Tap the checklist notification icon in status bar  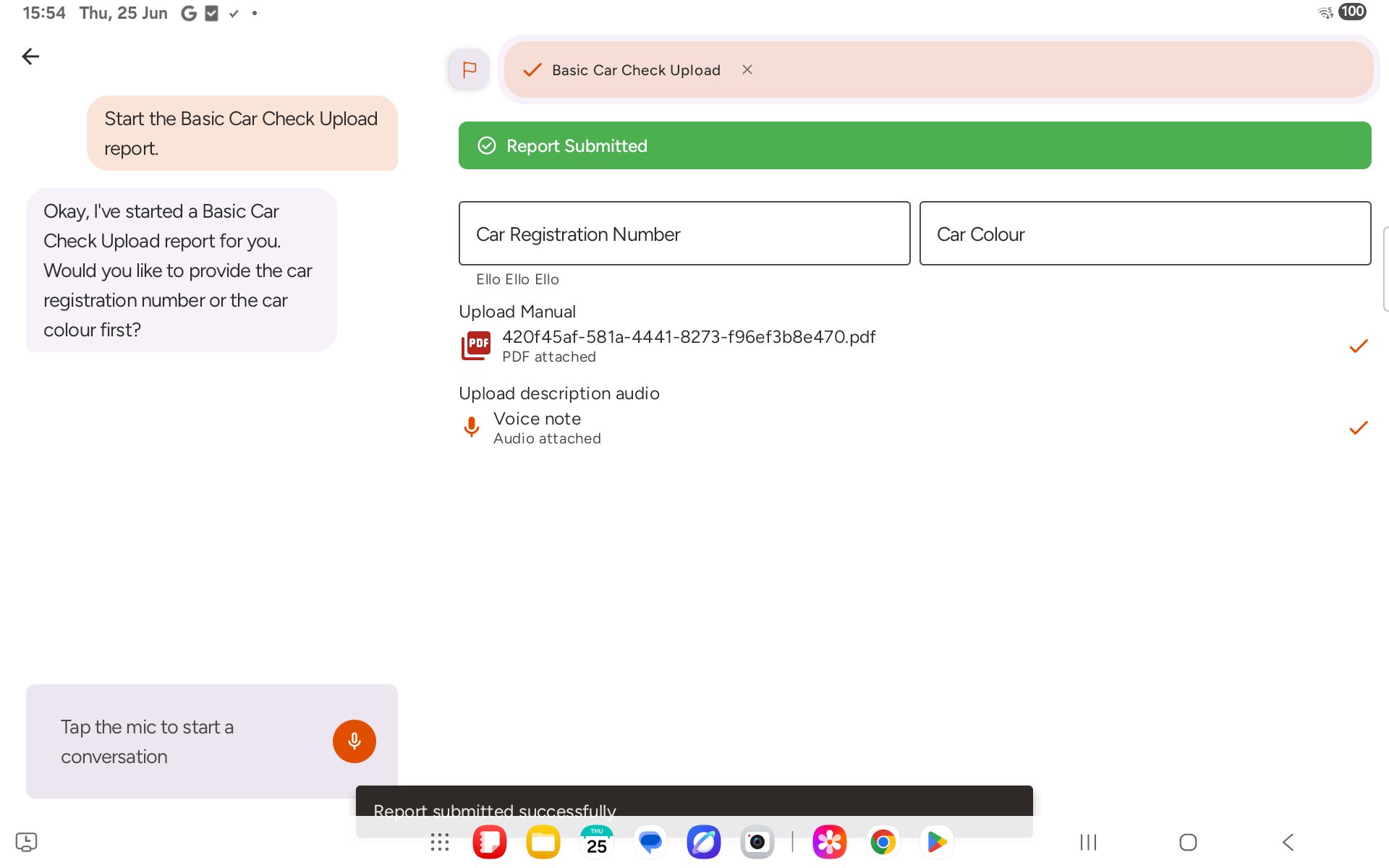tap(212, 13)
